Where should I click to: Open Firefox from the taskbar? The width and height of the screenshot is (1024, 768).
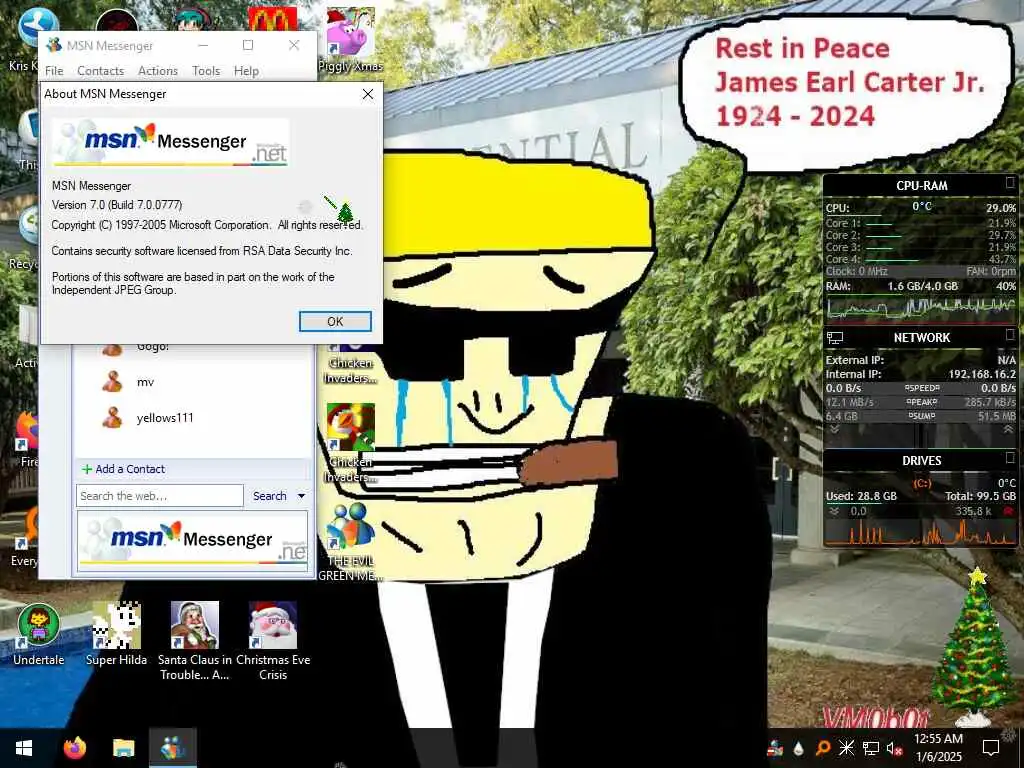click(74, 748)
